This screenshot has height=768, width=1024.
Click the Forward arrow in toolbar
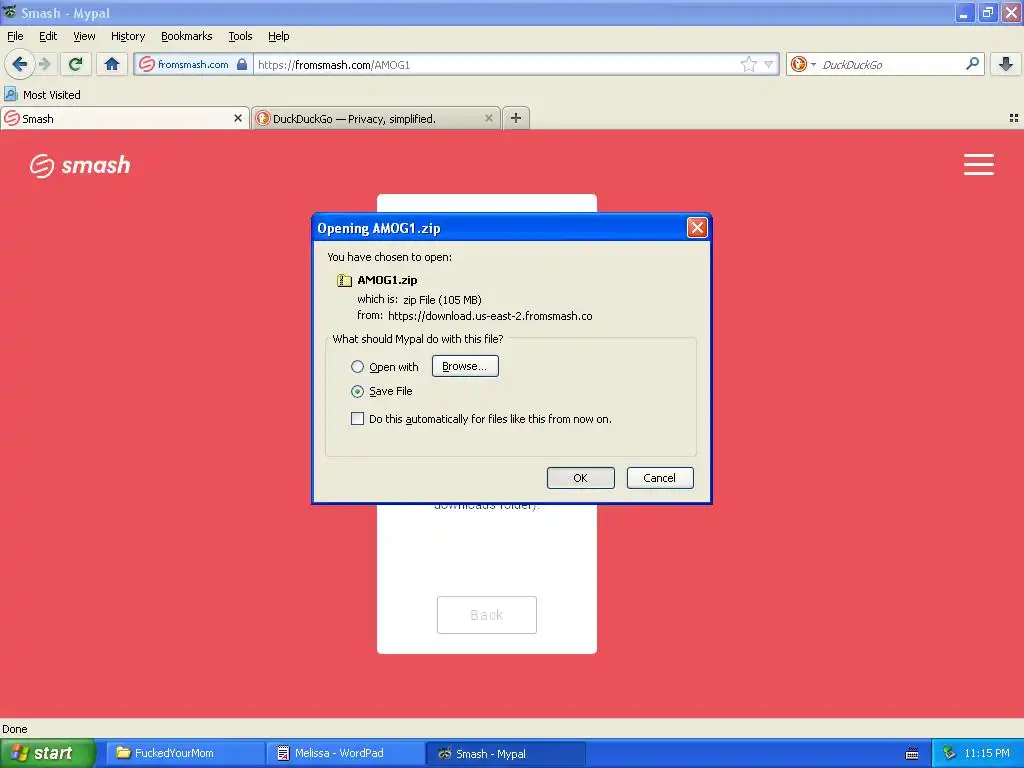(x=44, y=64)
